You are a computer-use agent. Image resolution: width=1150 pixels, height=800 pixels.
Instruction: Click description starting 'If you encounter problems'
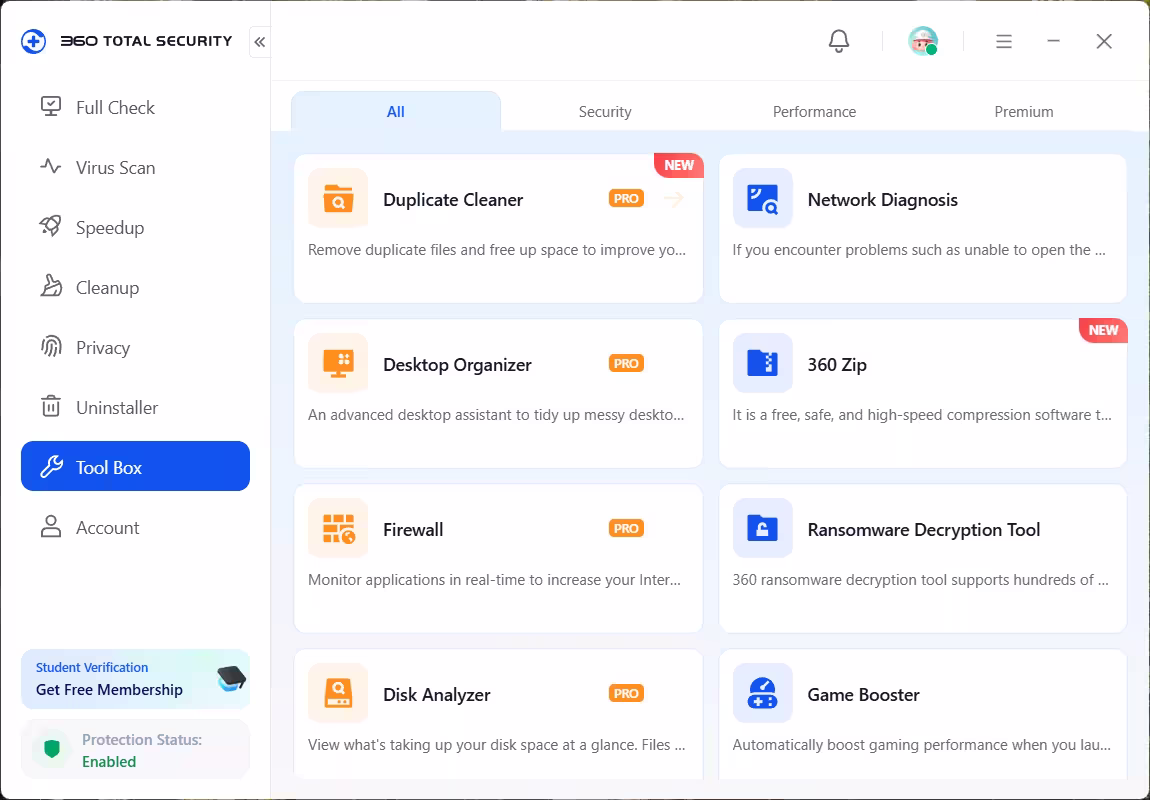coord(919,250)
